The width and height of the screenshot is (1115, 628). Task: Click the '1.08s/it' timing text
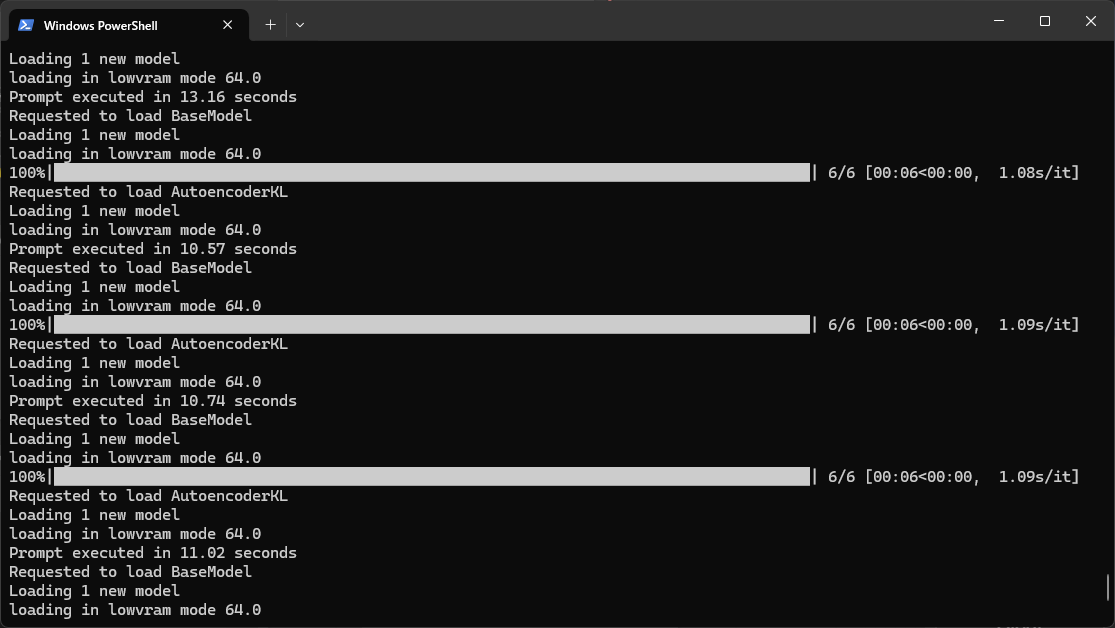(1039, 173)
